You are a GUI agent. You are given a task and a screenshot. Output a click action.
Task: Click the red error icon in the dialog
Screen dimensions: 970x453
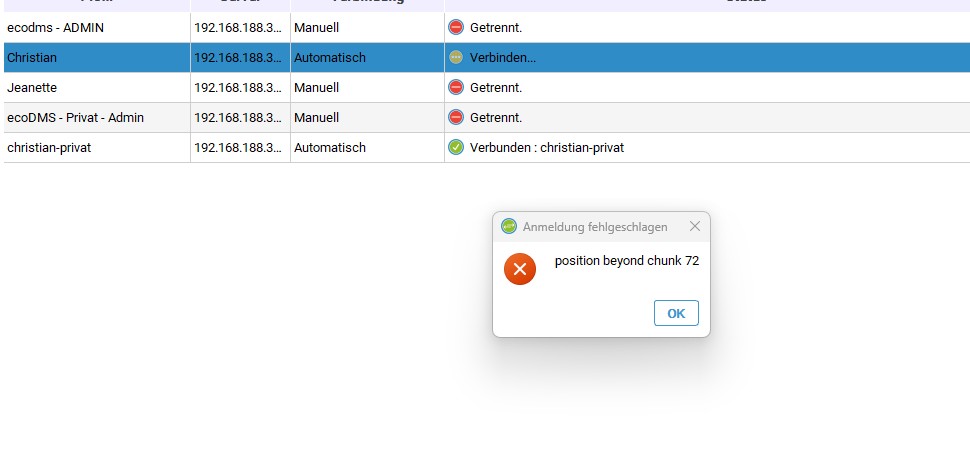[520, 269]
